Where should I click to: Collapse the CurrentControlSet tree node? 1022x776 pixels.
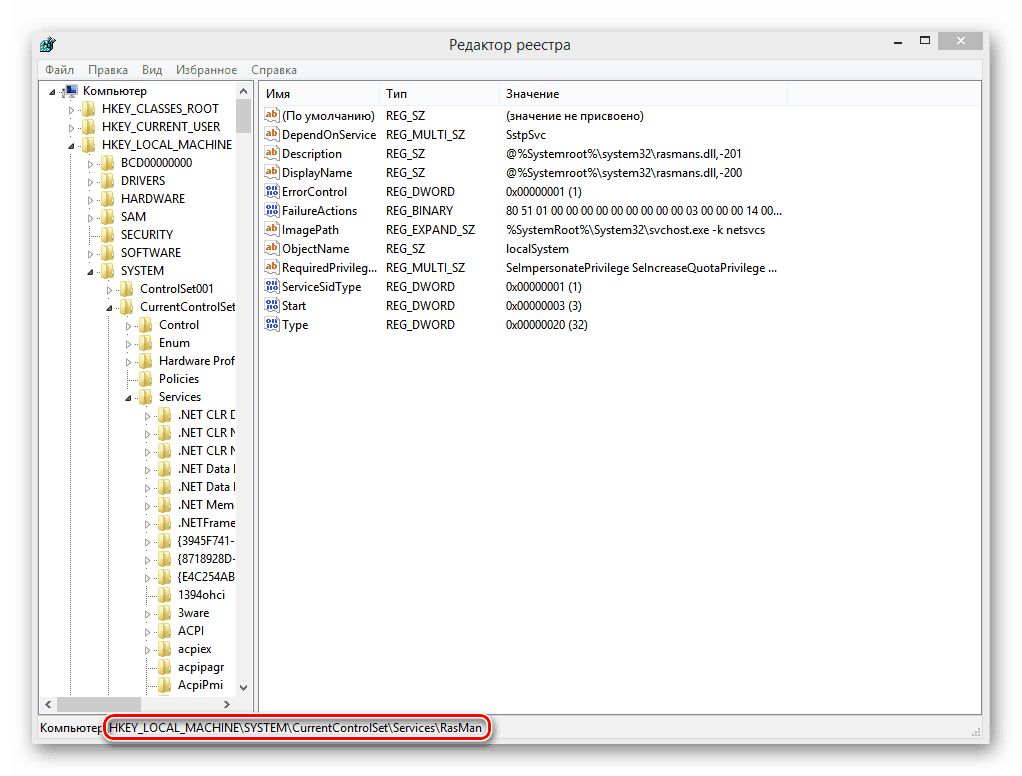tap(110, 308)
